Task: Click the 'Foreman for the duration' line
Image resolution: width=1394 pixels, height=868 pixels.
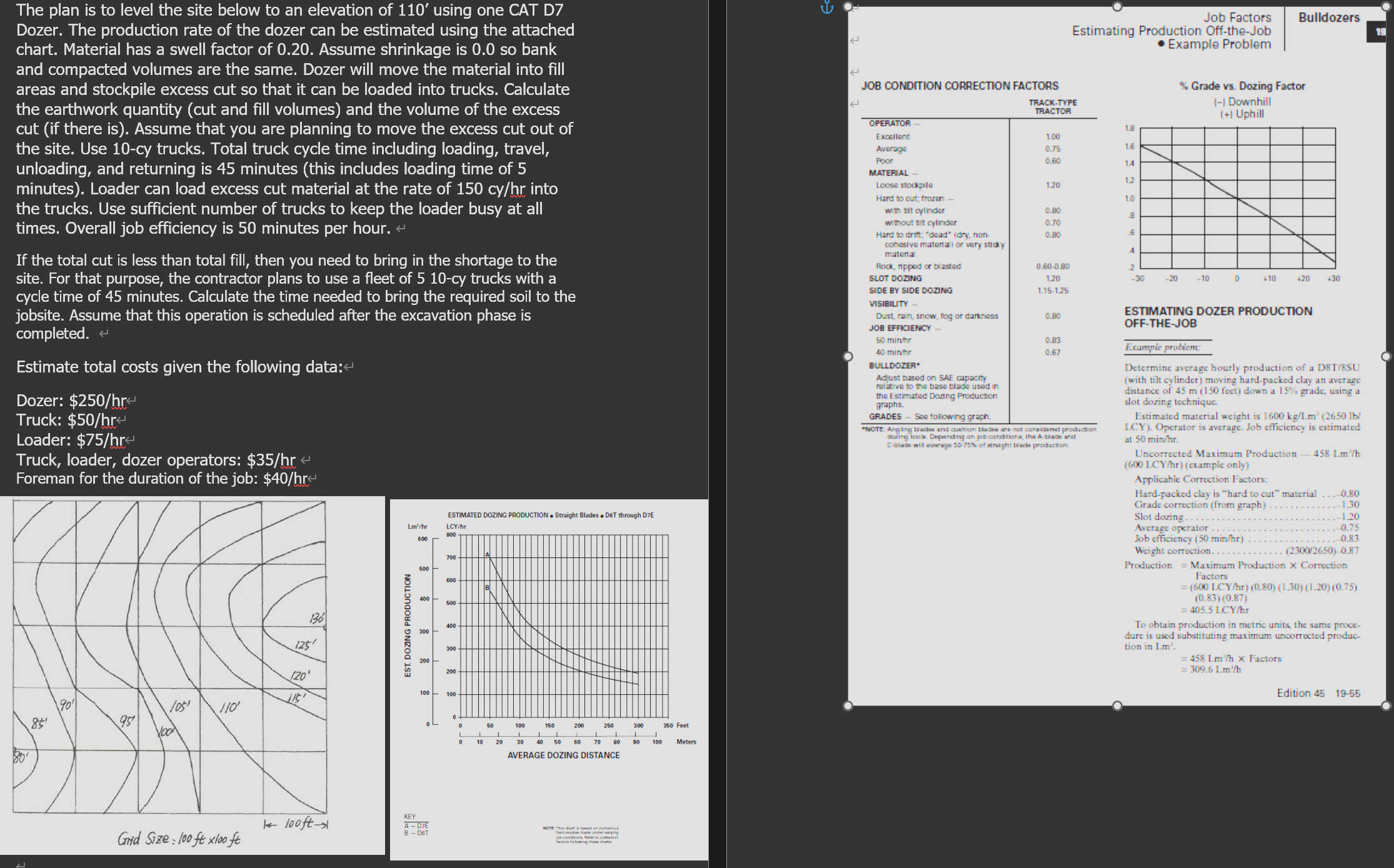Action: [163, 479]
